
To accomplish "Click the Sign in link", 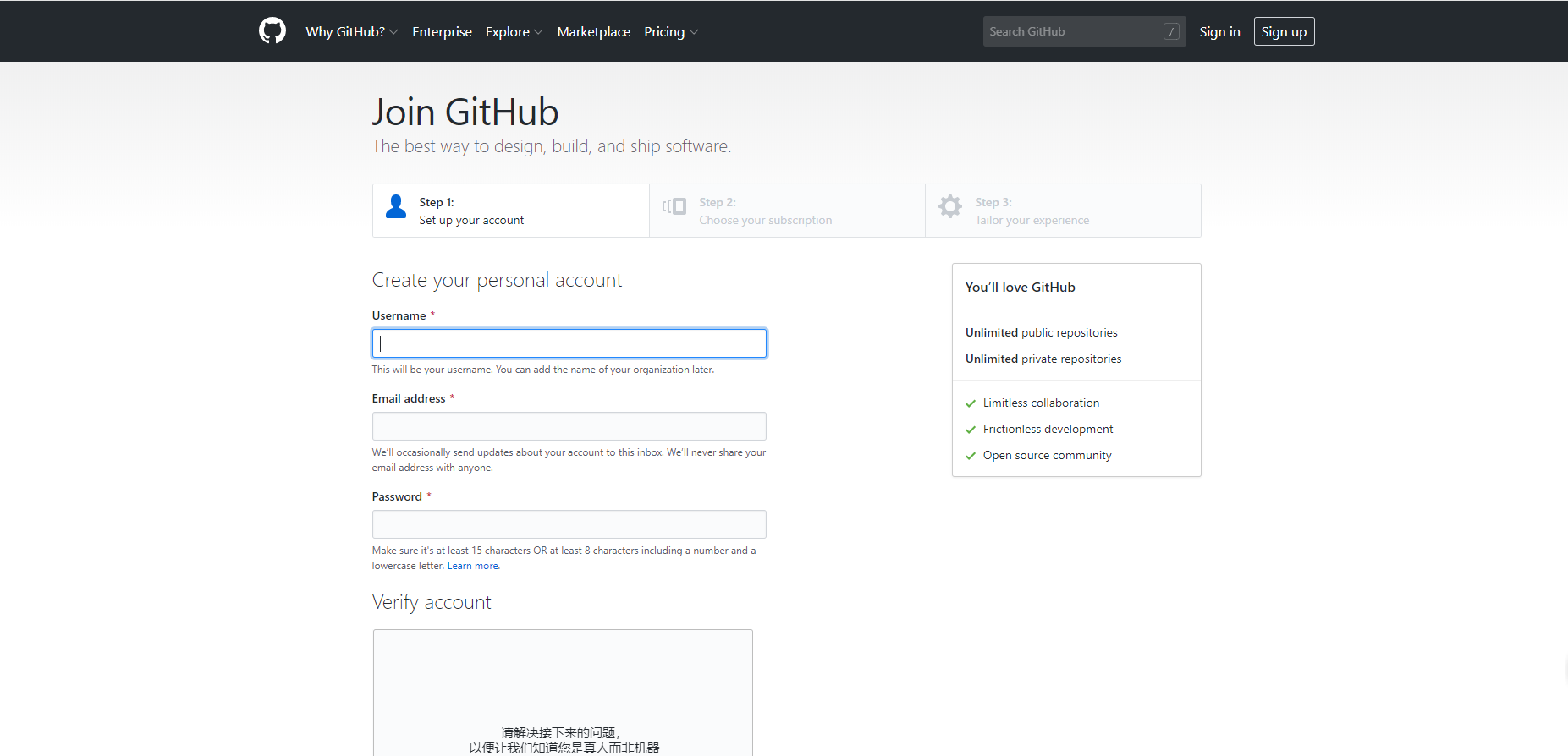I will [x=1219, y=31].
